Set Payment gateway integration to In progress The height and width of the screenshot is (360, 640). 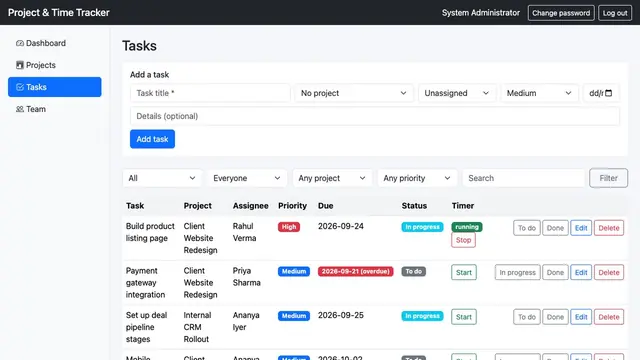tap(517, 272)
